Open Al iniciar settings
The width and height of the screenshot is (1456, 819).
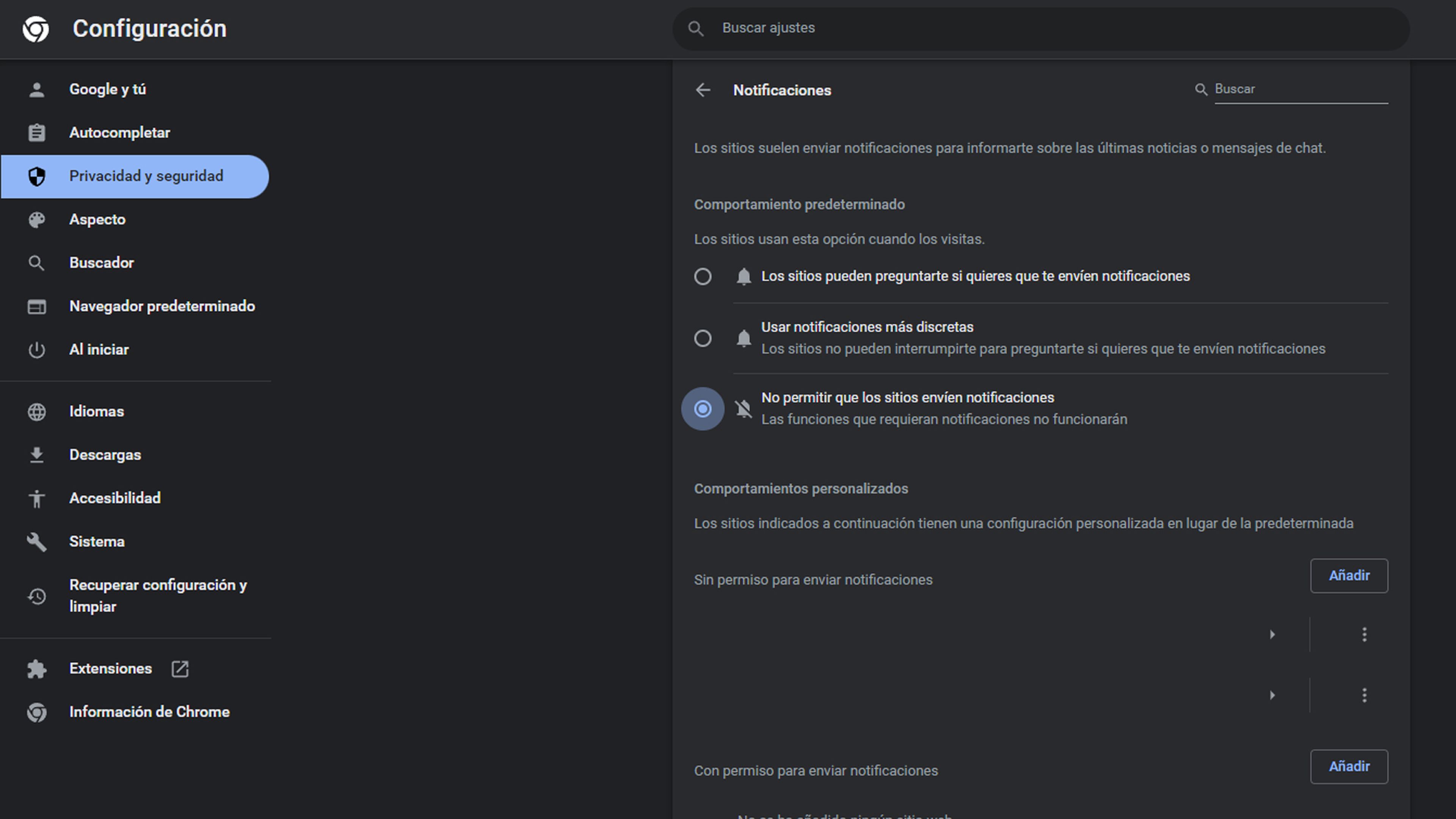tap(99, 350)
